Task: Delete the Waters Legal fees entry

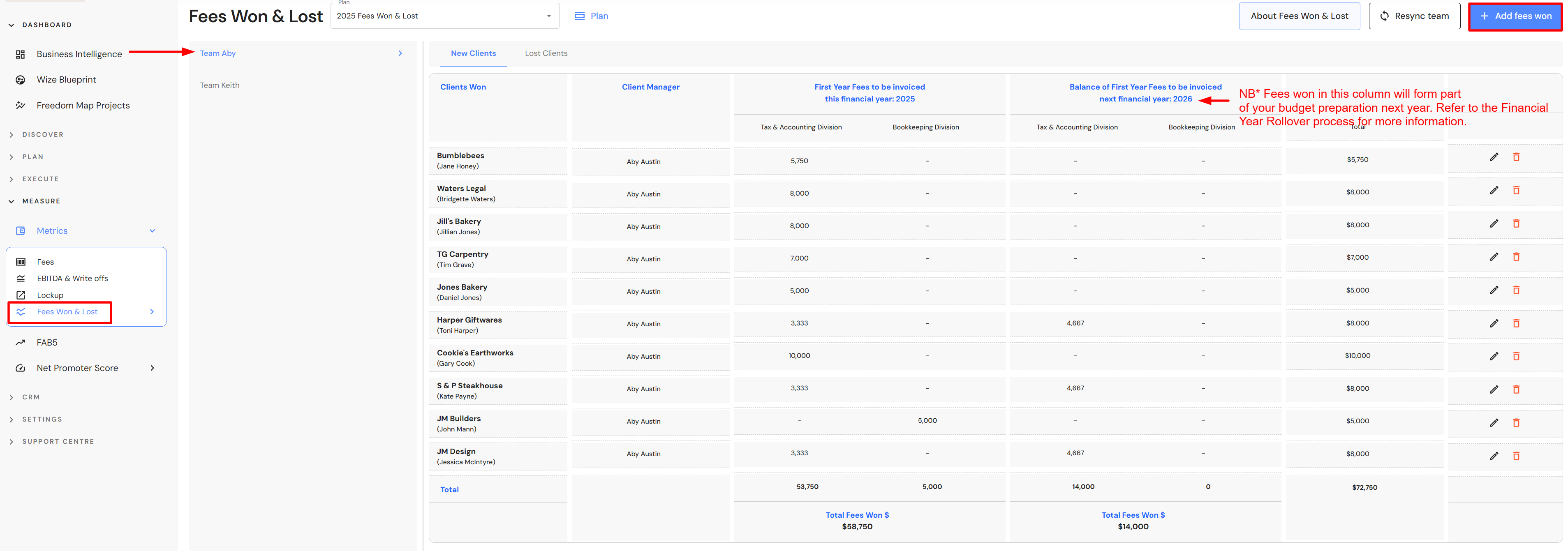Action: [x=1516, y=190]
